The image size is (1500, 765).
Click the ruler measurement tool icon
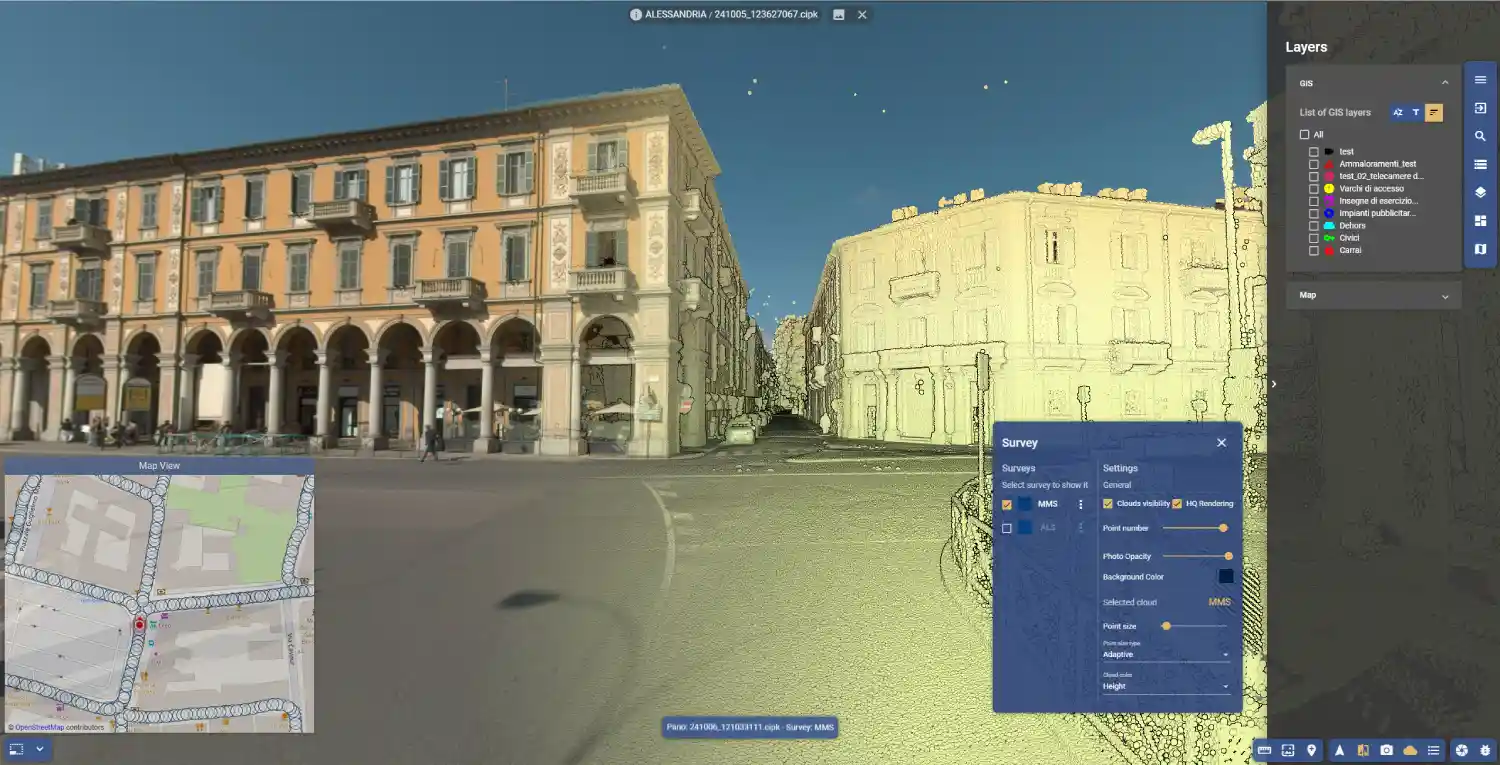tap(1264, 750)
